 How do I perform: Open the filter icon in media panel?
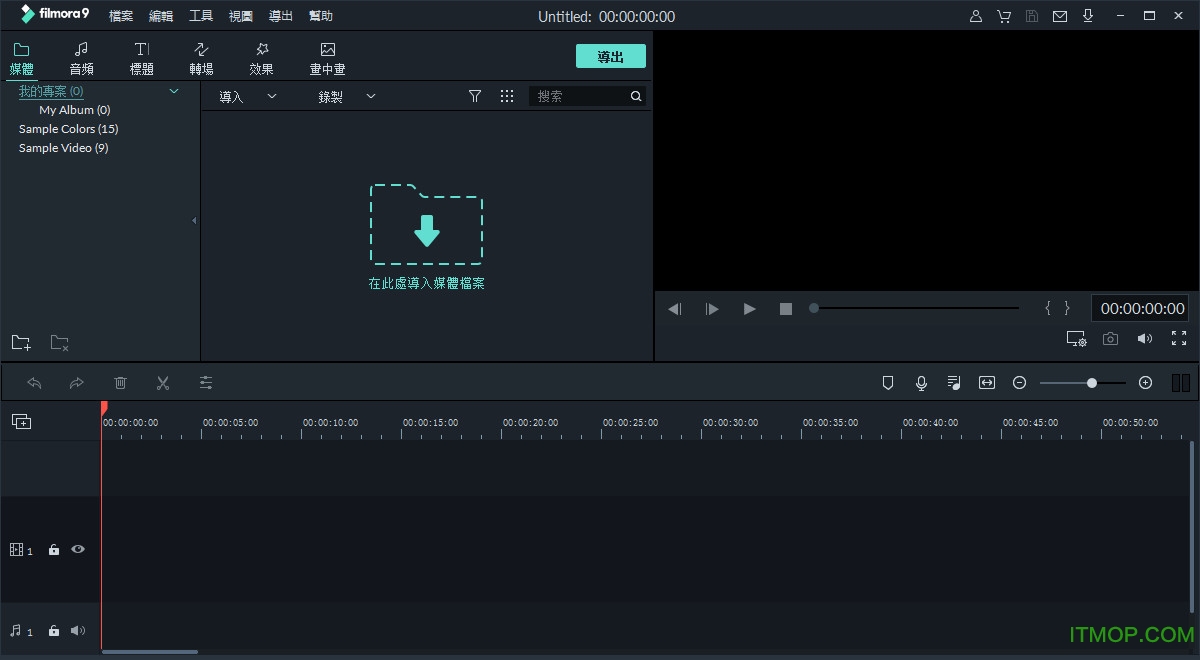(475, 96)
